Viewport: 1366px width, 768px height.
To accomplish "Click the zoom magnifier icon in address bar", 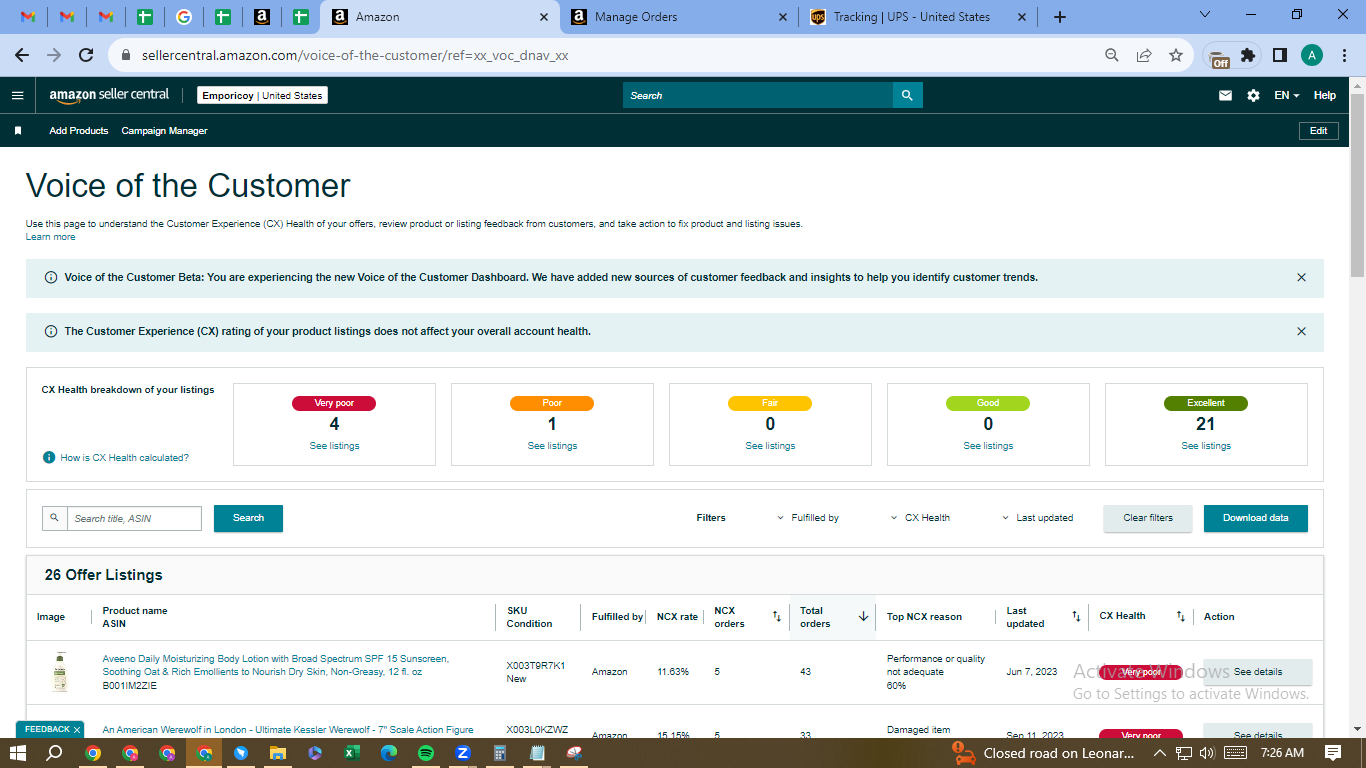I will (x=1112, y=55).
